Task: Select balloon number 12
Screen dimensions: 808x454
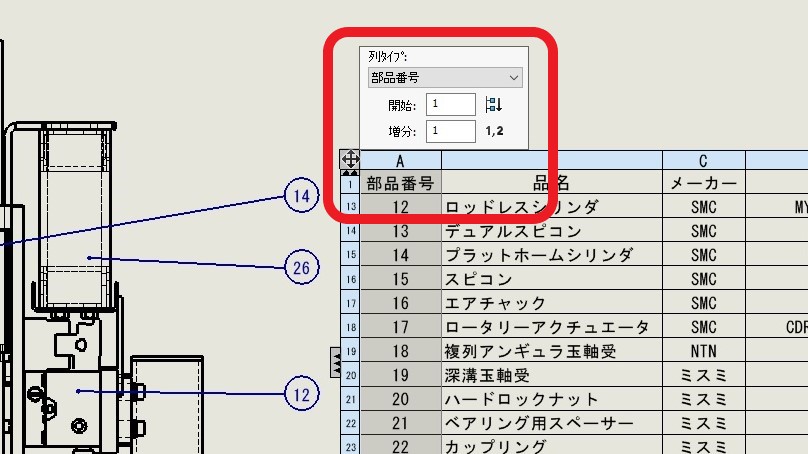Action: [x=302, y=394]
